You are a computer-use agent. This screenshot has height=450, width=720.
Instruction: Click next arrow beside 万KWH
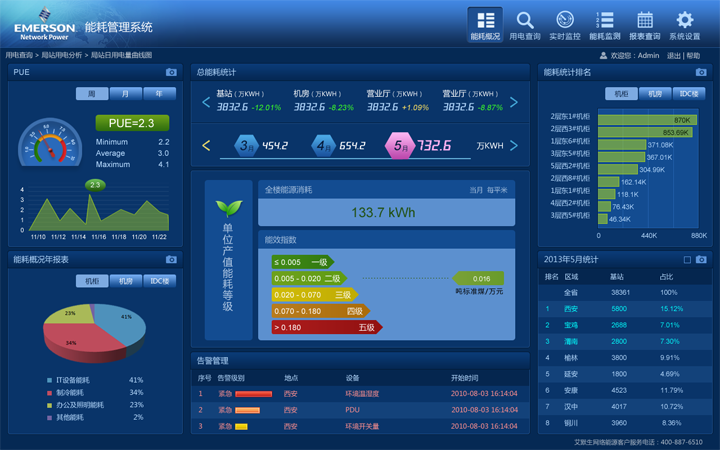coord(514,146)
